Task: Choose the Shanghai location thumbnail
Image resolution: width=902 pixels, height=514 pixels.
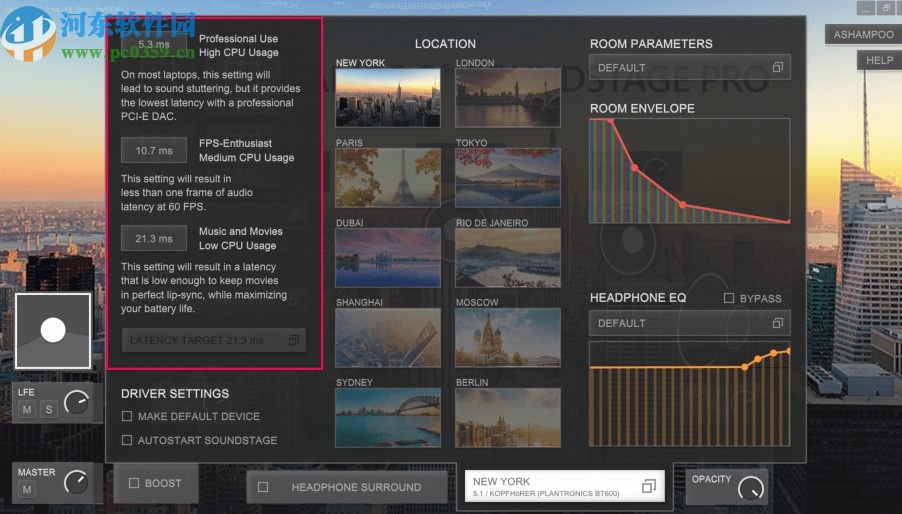Action: click(x=388, y=337)
